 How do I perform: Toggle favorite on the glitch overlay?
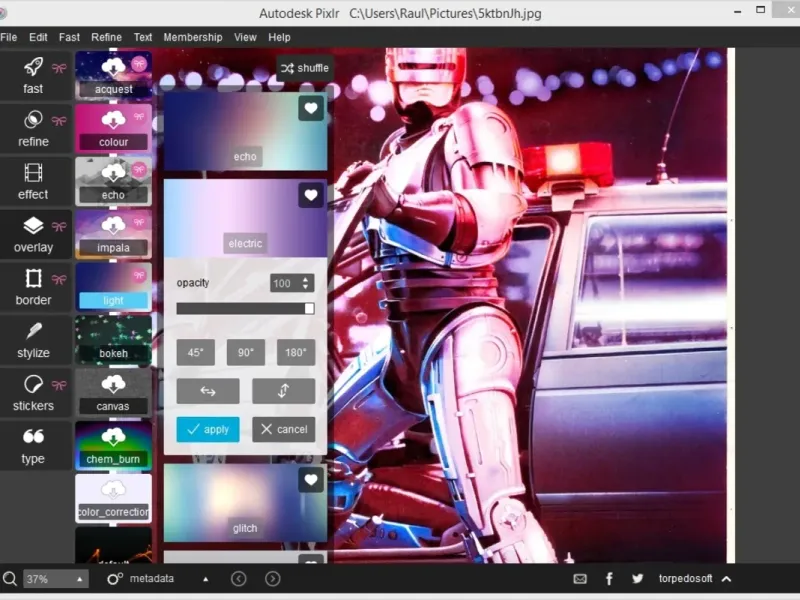click(311, 481)
